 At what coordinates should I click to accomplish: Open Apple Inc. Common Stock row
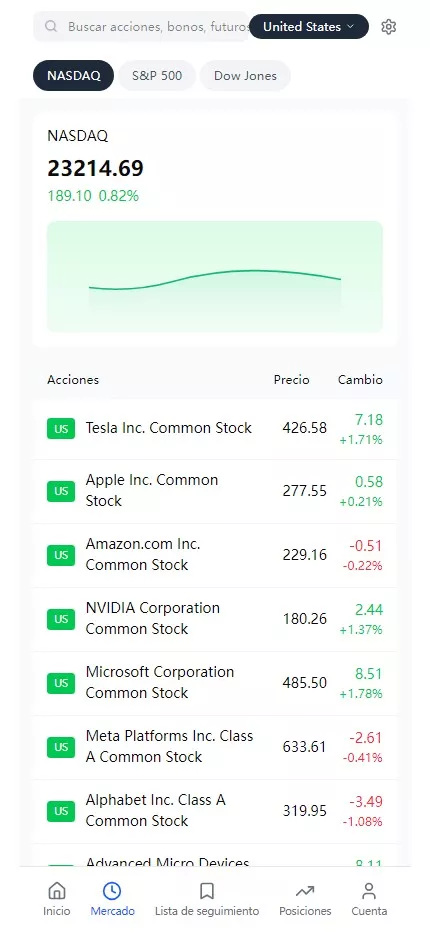[x=215, y=491]
